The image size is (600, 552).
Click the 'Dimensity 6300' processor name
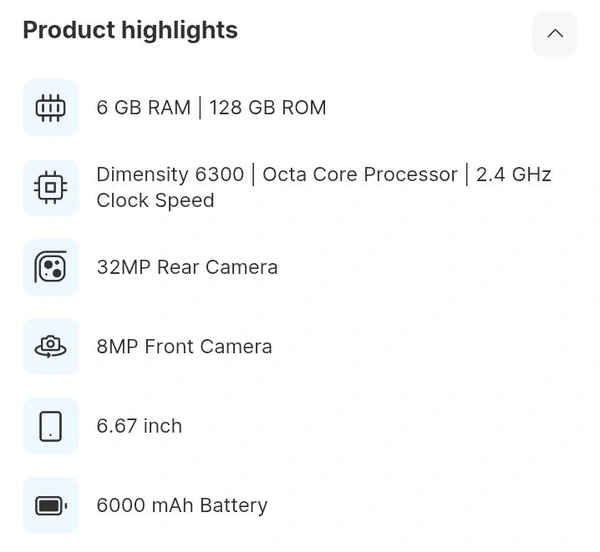point(170,174)
